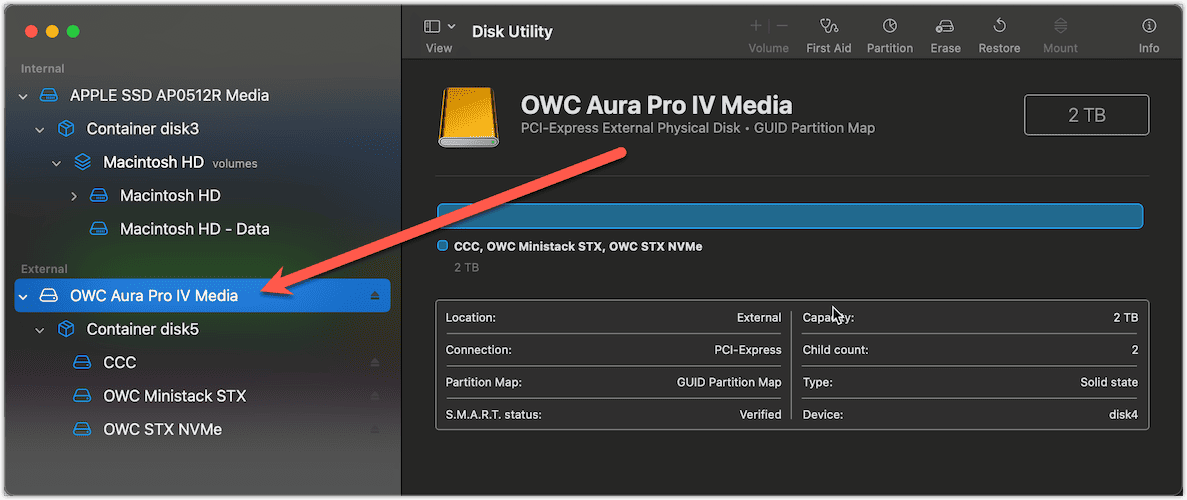The height and width of the screenshot is (500, 1187).
Task: Click the Erase disk icon
Action: click(x=944, y=27)
